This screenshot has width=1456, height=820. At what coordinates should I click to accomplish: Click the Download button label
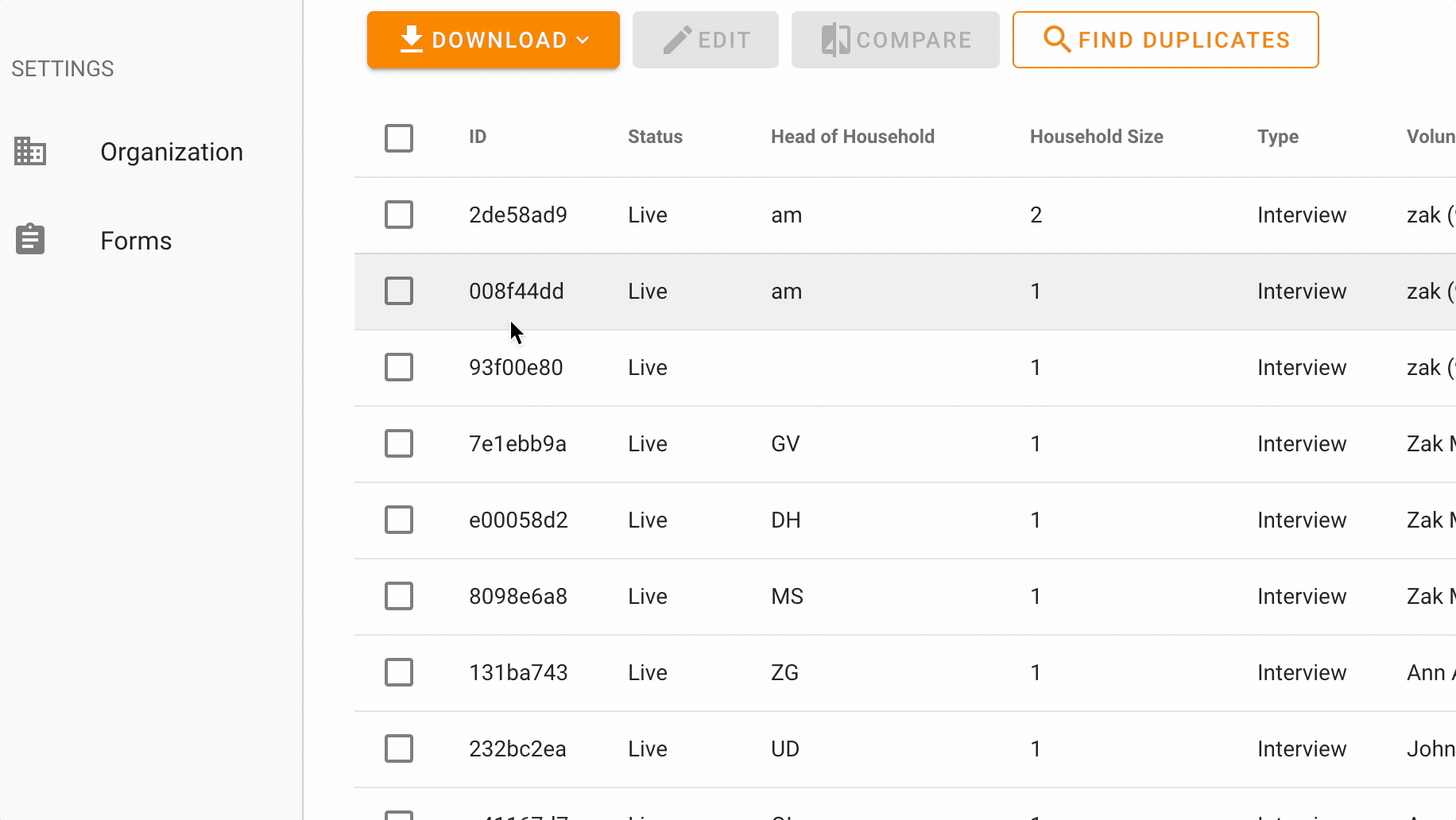pyautogui.click(x=499, y=40)
